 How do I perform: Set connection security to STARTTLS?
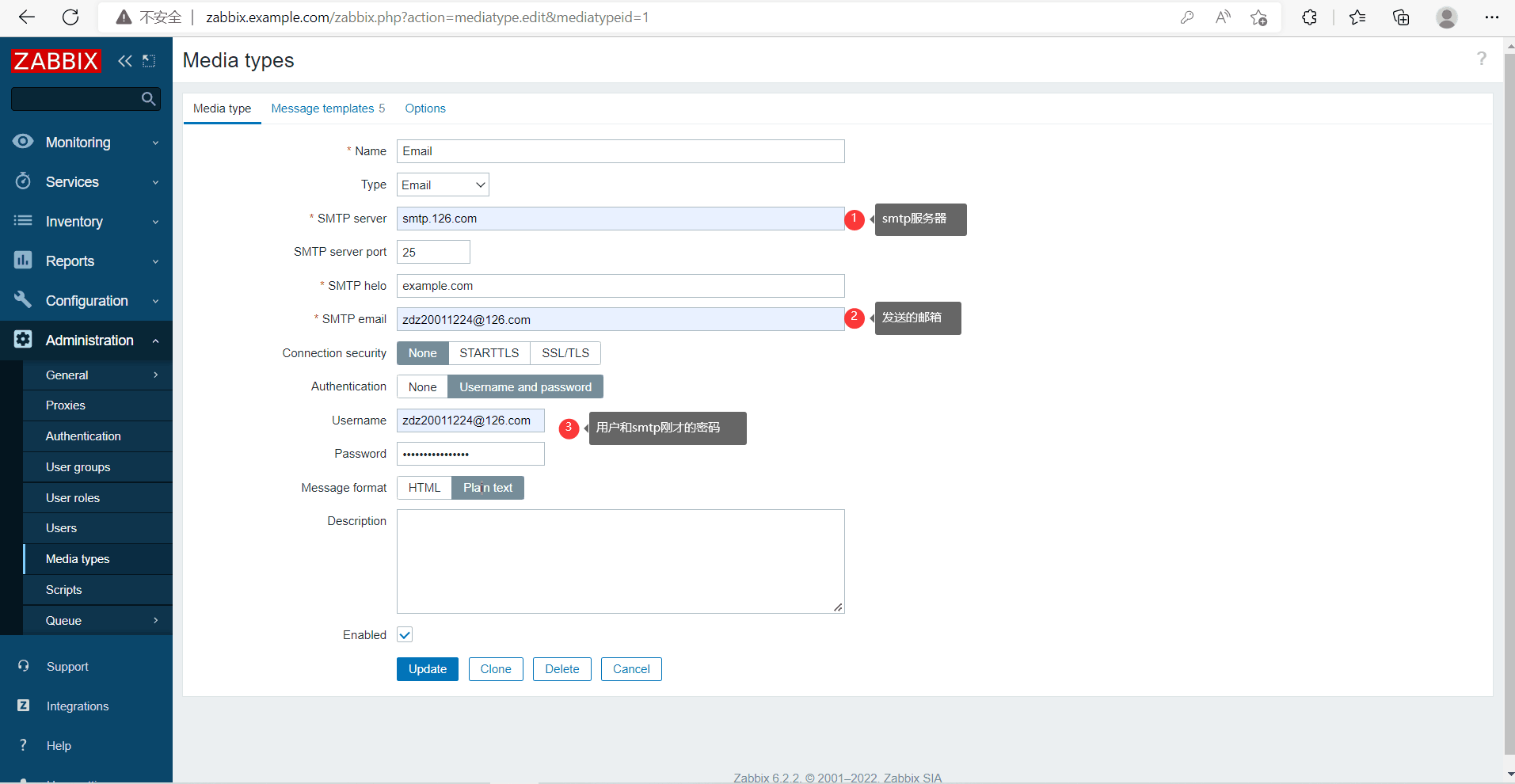(x=489, y=353)
